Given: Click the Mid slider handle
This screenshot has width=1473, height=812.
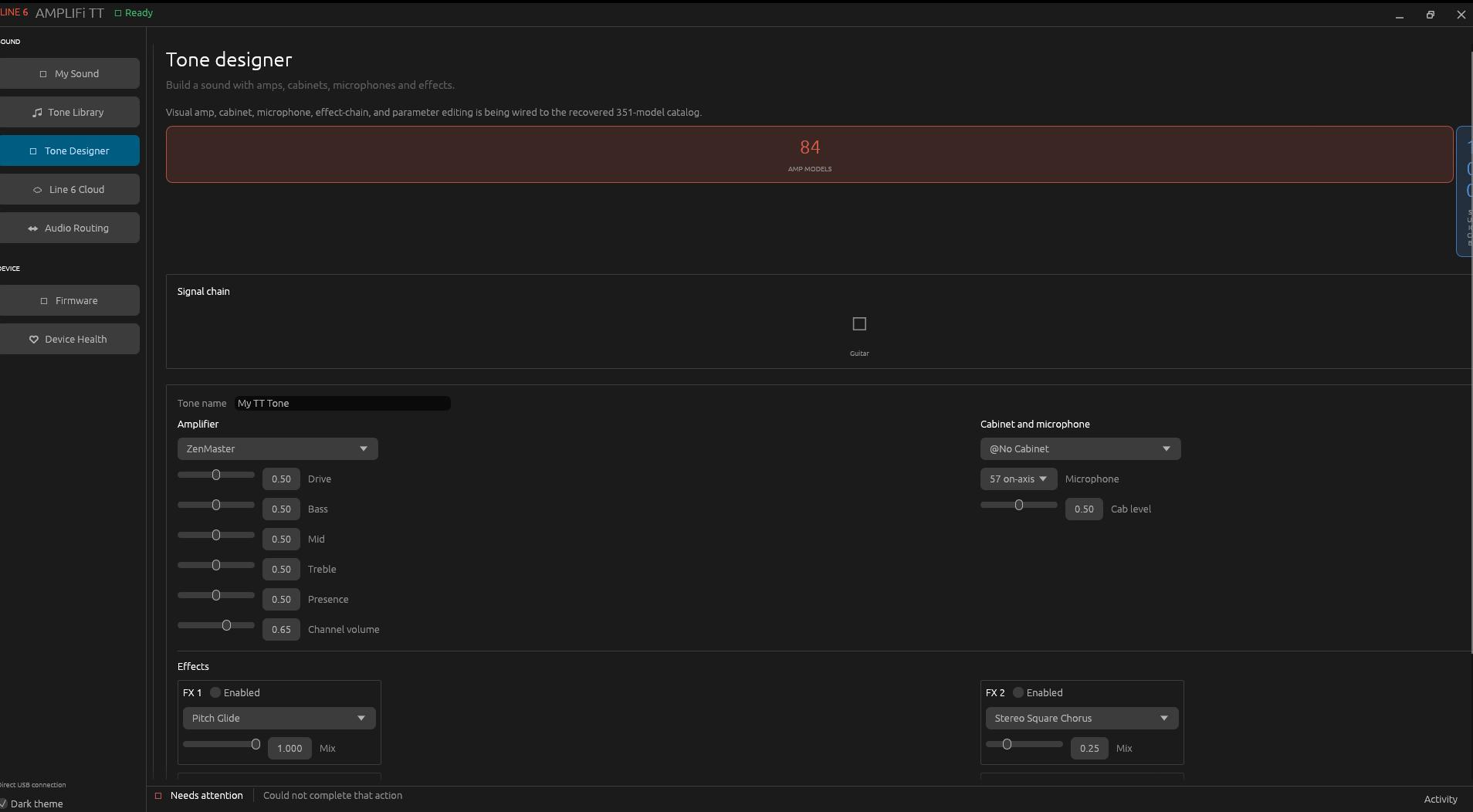Looking at the screenshot, I should (216, 535).
